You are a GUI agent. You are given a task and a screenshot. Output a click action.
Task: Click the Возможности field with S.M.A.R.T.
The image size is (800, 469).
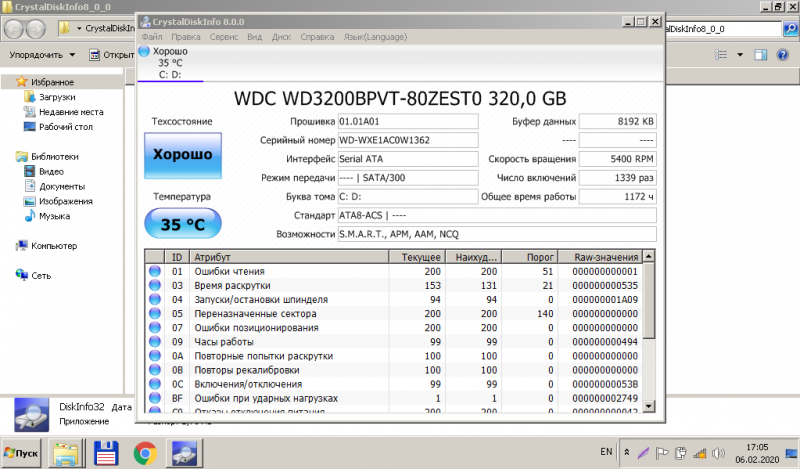(497, 234)
